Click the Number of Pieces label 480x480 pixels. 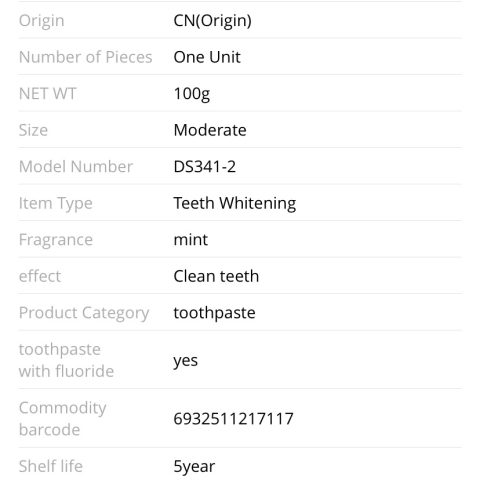(x=86, y=57)
